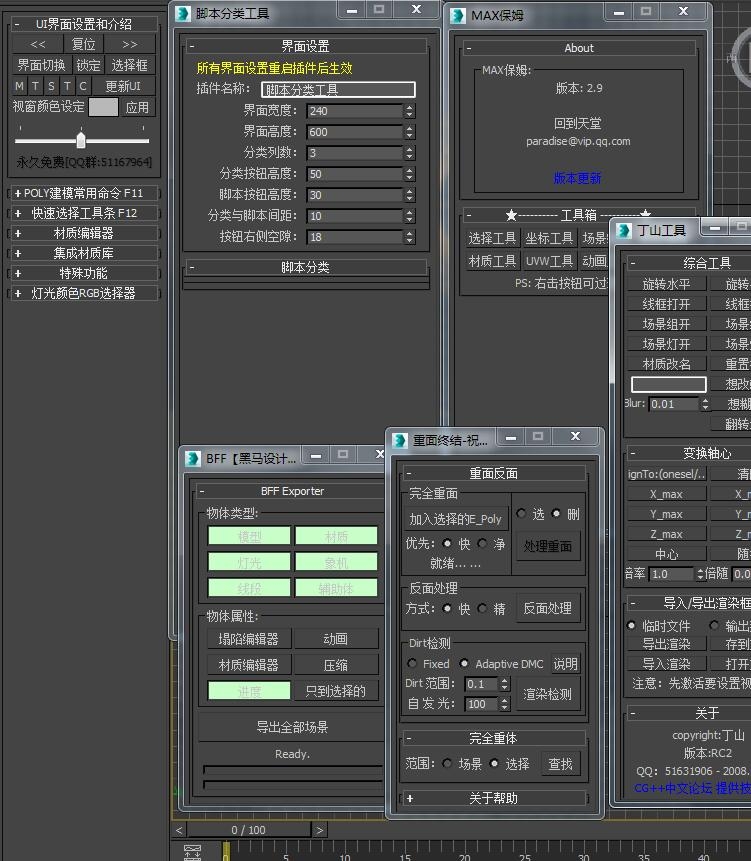Expand the 灯光颜色RGB选择器 rollout

83,293
